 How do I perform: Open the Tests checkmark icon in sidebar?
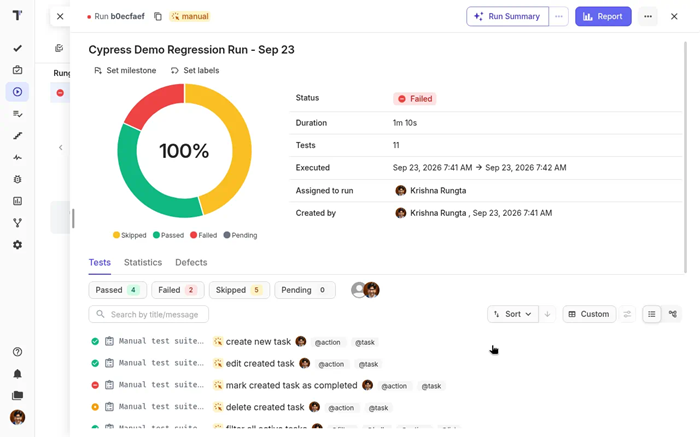click(17, 48)
